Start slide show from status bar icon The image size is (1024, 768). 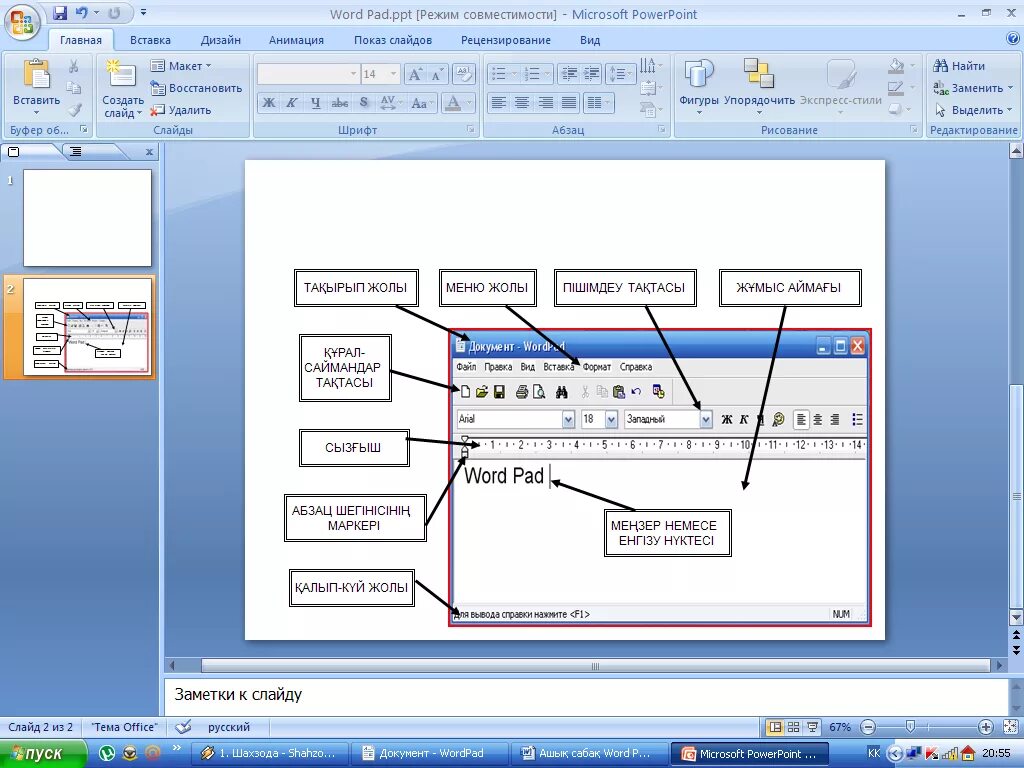pos(812,727)
